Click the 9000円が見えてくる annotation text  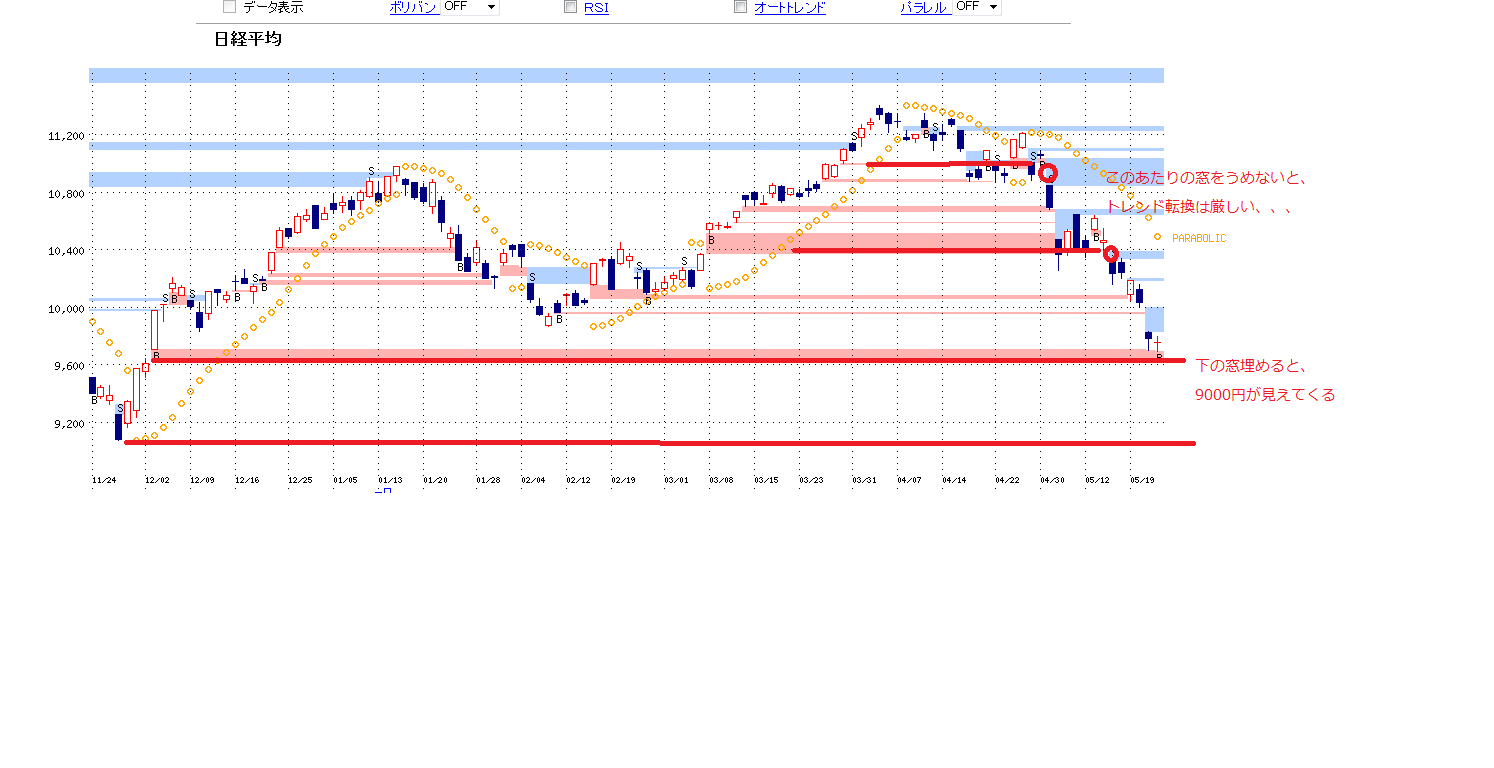1264,395
